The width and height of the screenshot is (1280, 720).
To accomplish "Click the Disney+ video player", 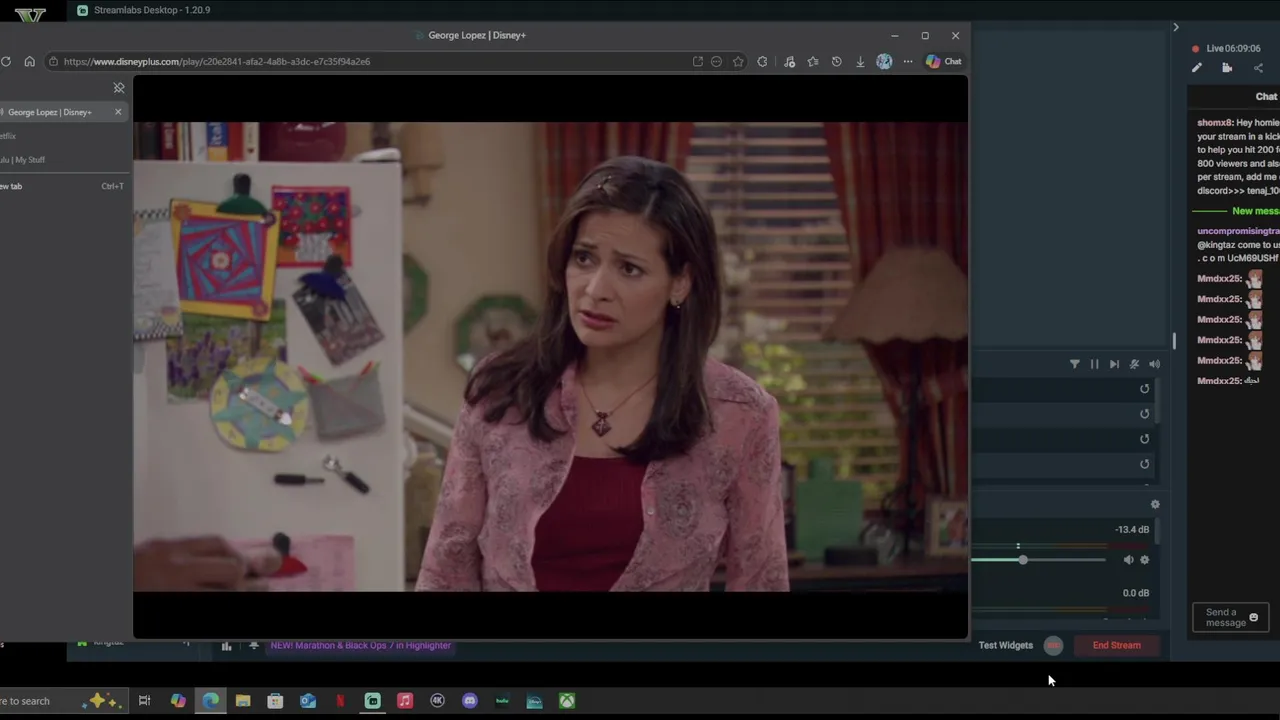I will [550, 356].
